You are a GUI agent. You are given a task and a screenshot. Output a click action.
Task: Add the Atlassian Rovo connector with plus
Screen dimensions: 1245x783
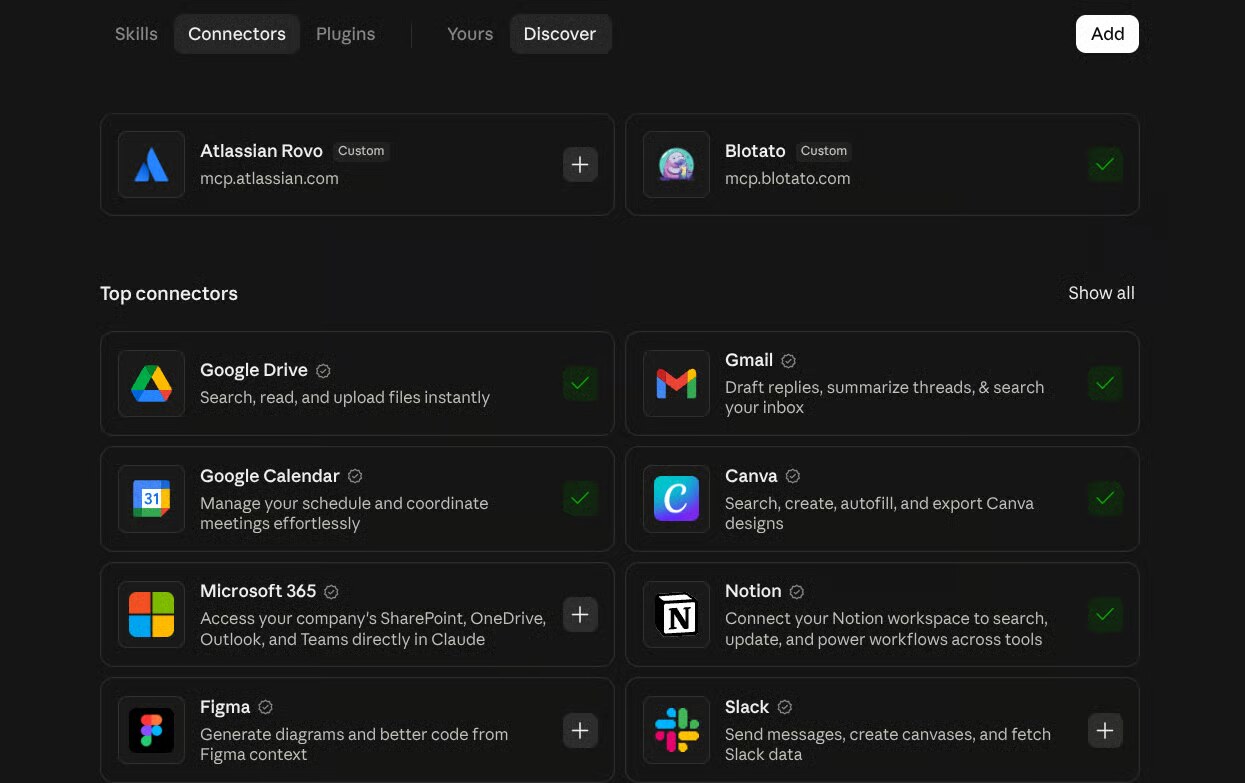click(x=580, y=164)
